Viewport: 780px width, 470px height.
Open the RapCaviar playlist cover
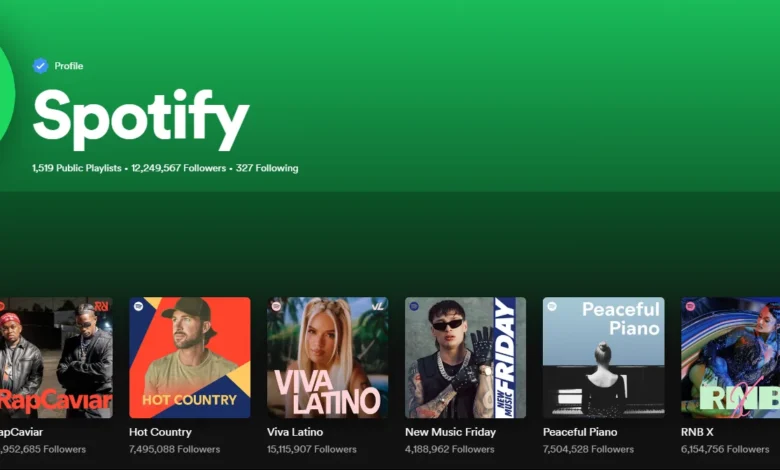coord(56,358)
